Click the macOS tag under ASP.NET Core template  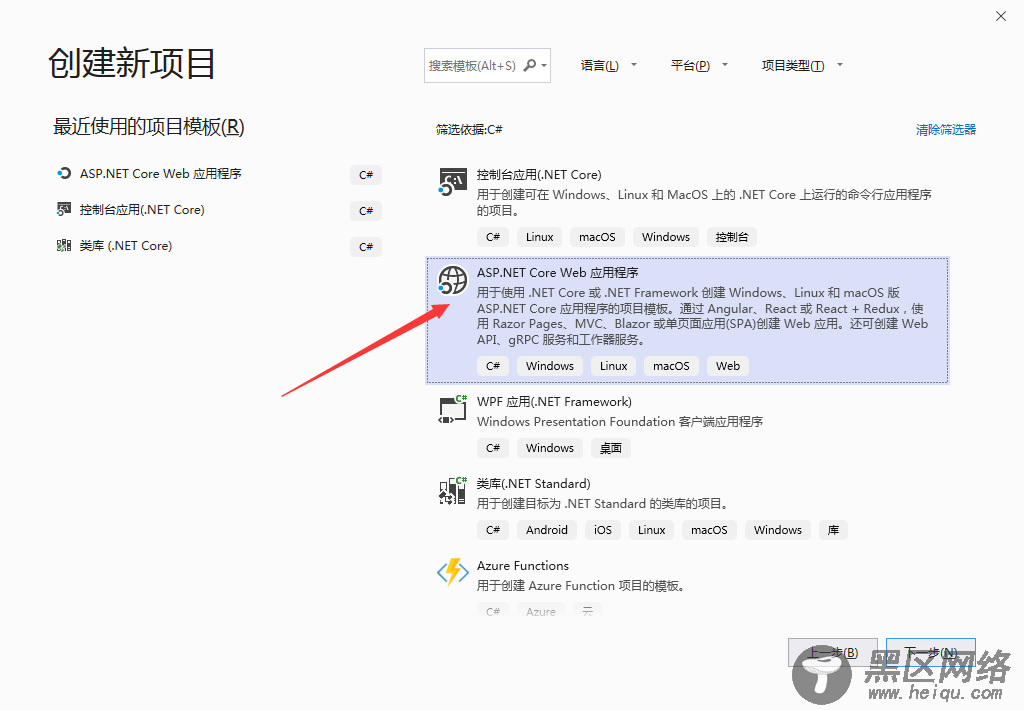(671, 366)
